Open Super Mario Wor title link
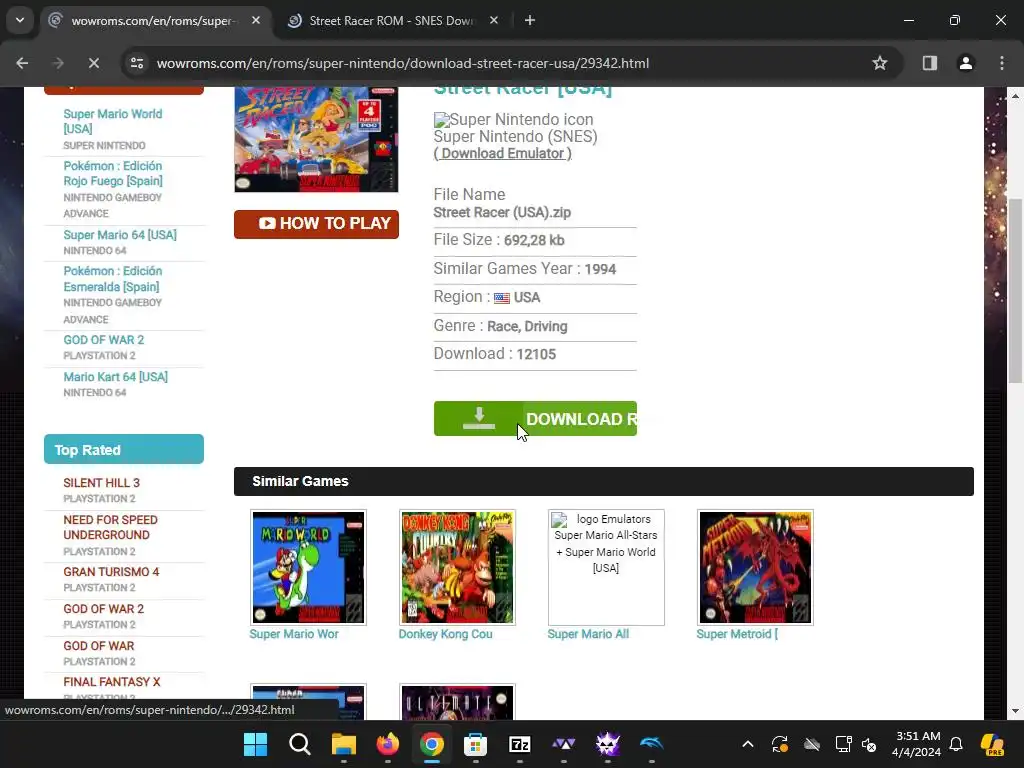The image size is (1024, 768). point(294,634)
